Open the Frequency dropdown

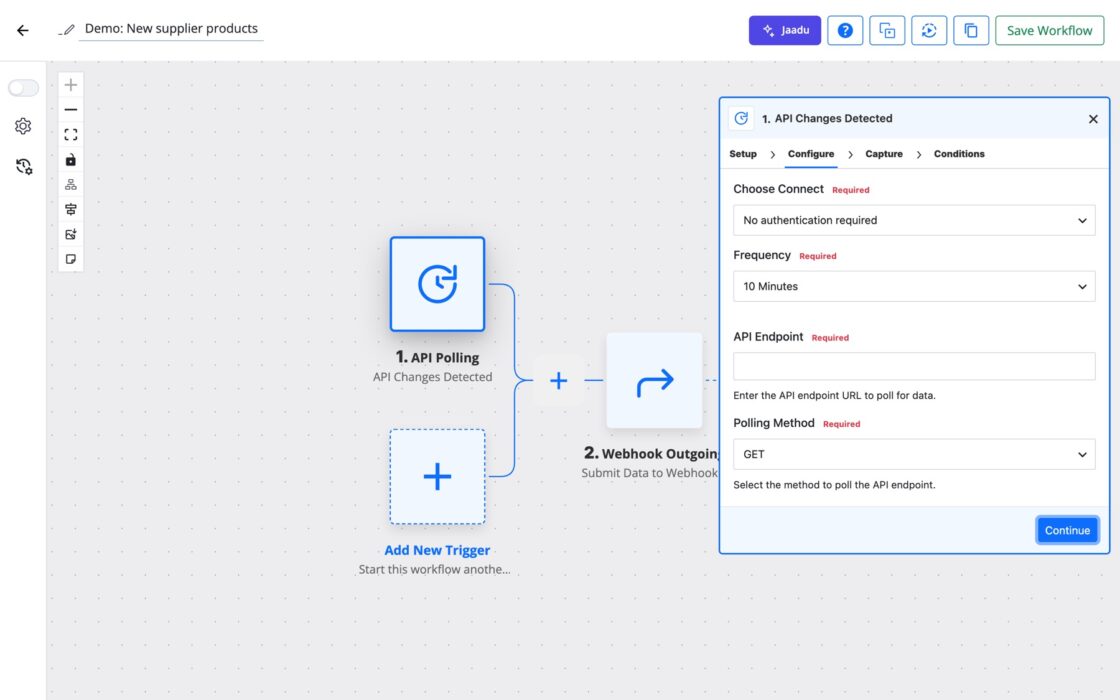coord(914,286)
